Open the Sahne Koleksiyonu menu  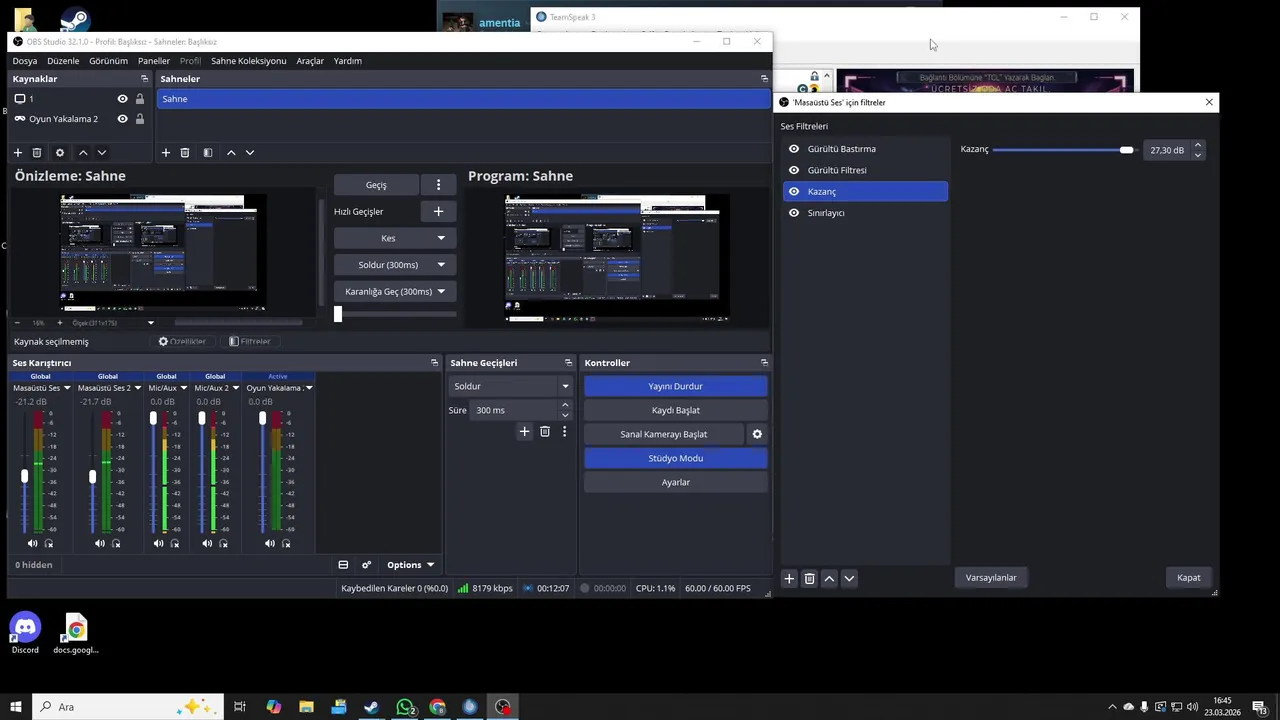pyautogui.click(x=248, y=61)
